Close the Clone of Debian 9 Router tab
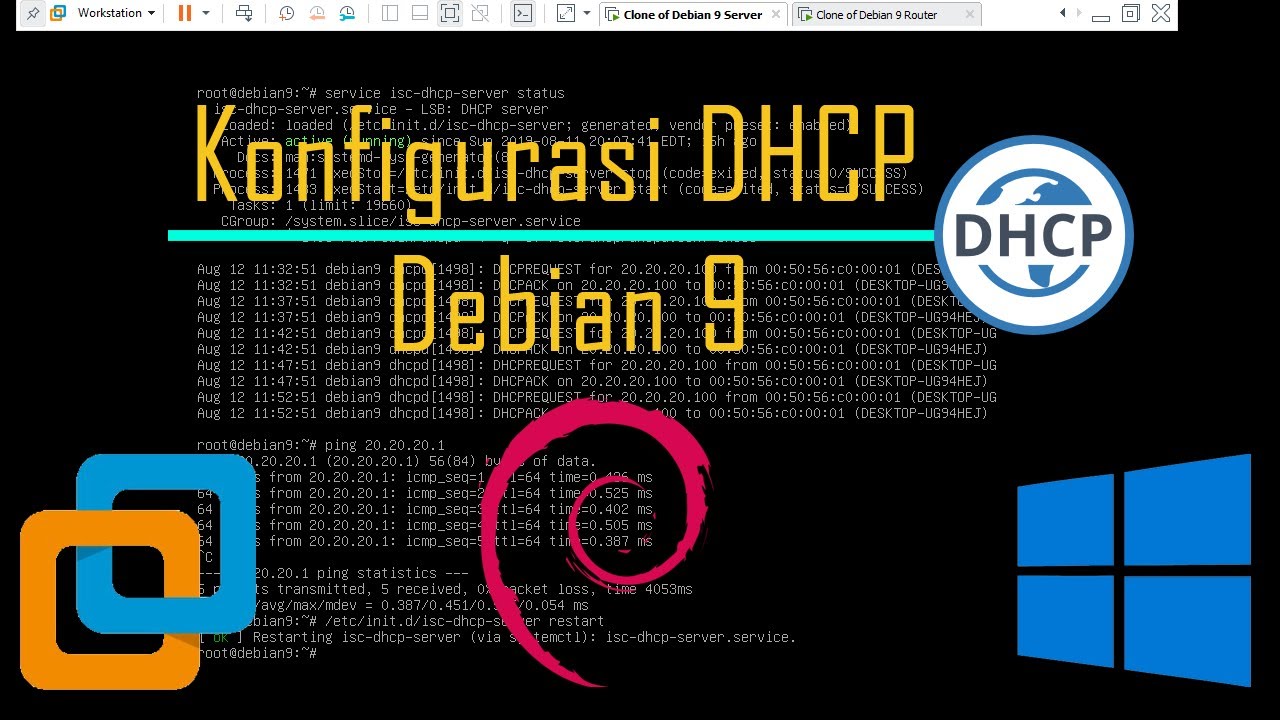Screen dimensions: 1280x720 pyautogui.click(x=969, y=15)
